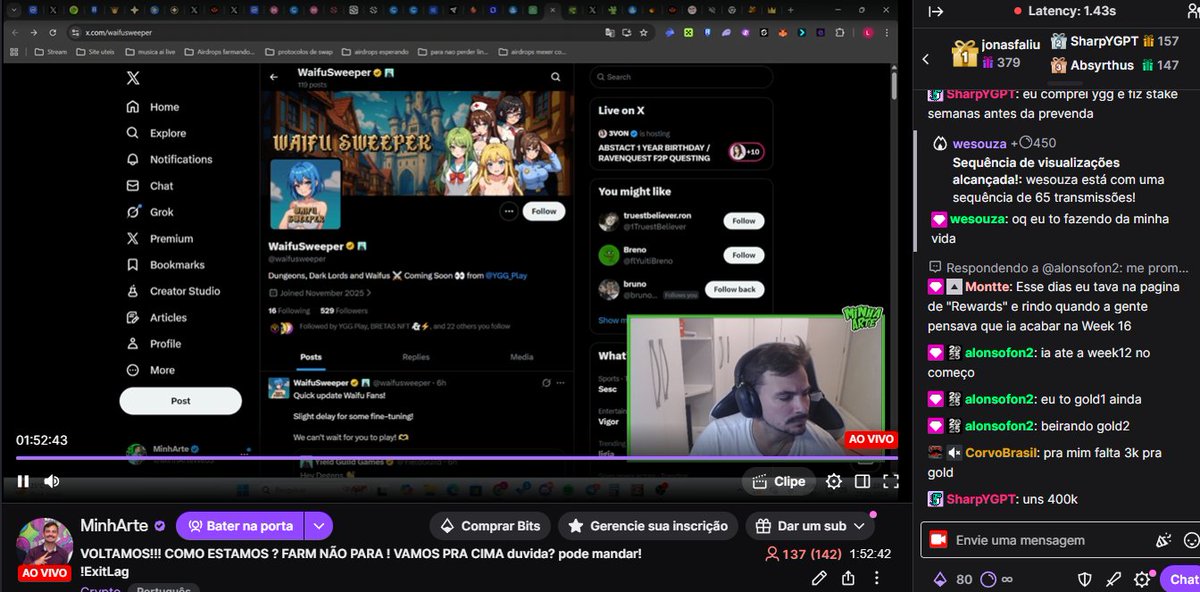
Task: Seek on the purple stream progress bar
Action: [456, 458]
